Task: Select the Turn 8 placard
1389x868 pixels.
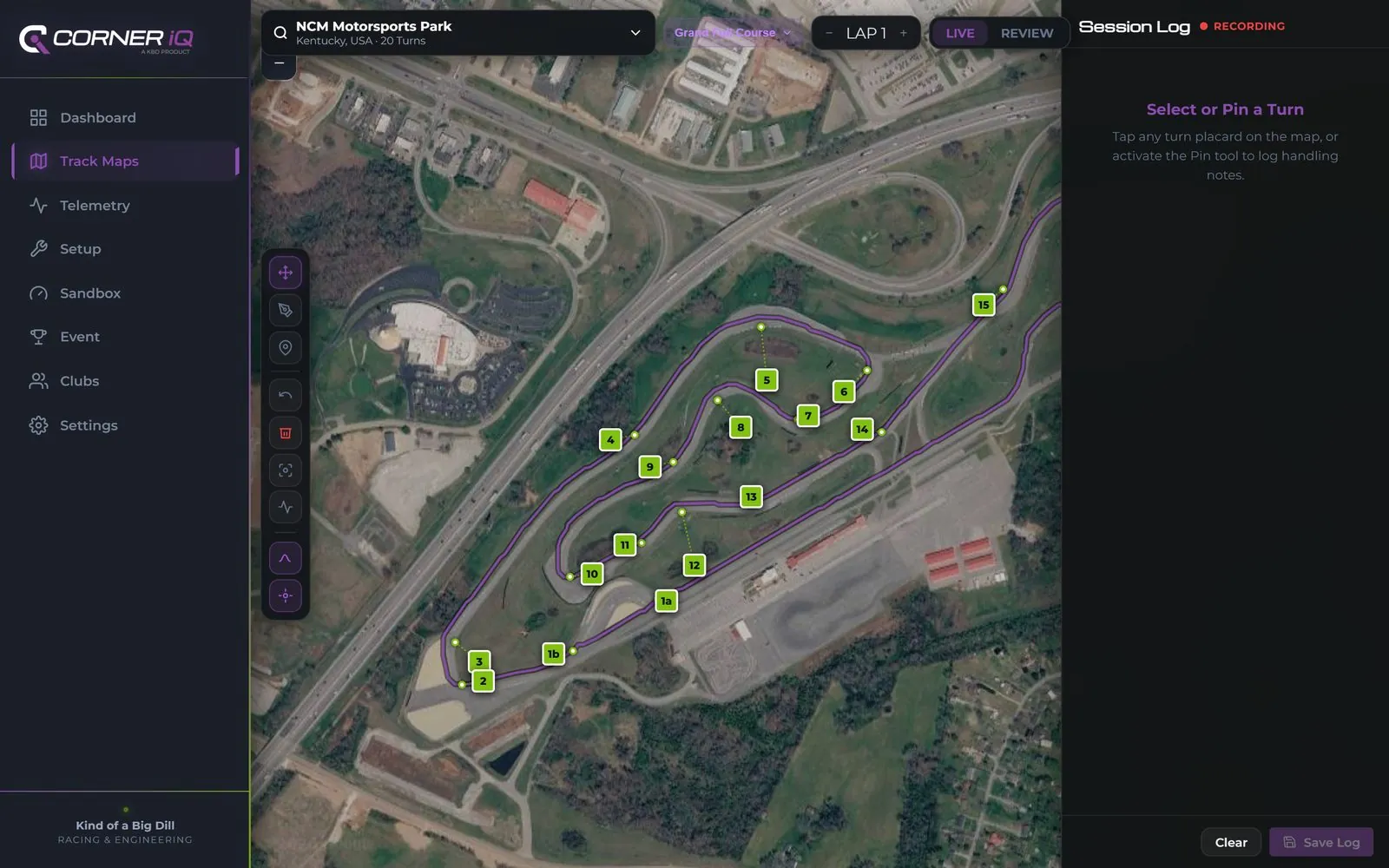Action: click(x=741, y=427)
